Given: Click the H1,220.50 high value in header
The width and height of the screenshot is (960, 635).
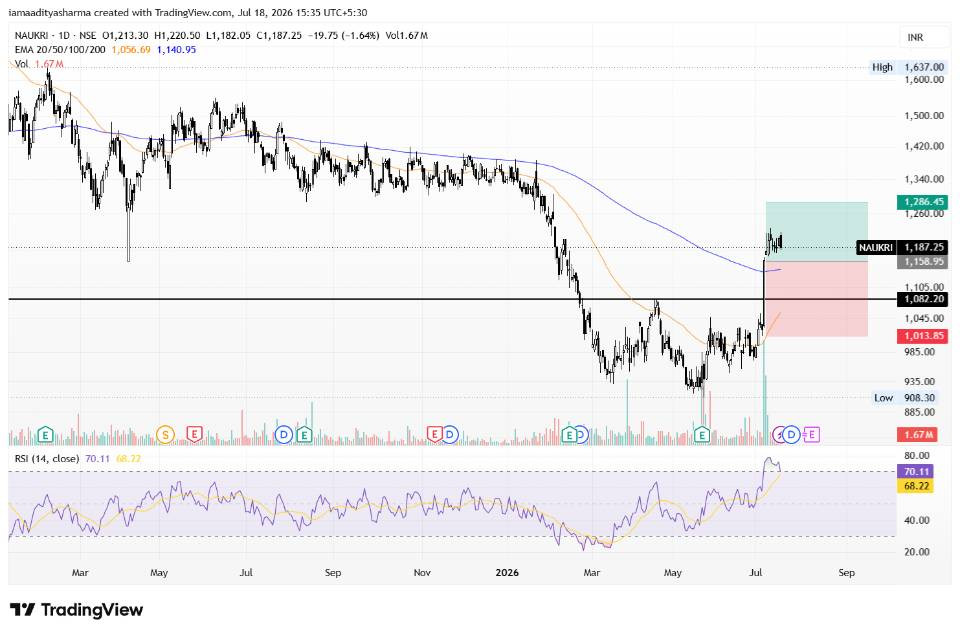Looking at the screenshot, I should (177, 36).
